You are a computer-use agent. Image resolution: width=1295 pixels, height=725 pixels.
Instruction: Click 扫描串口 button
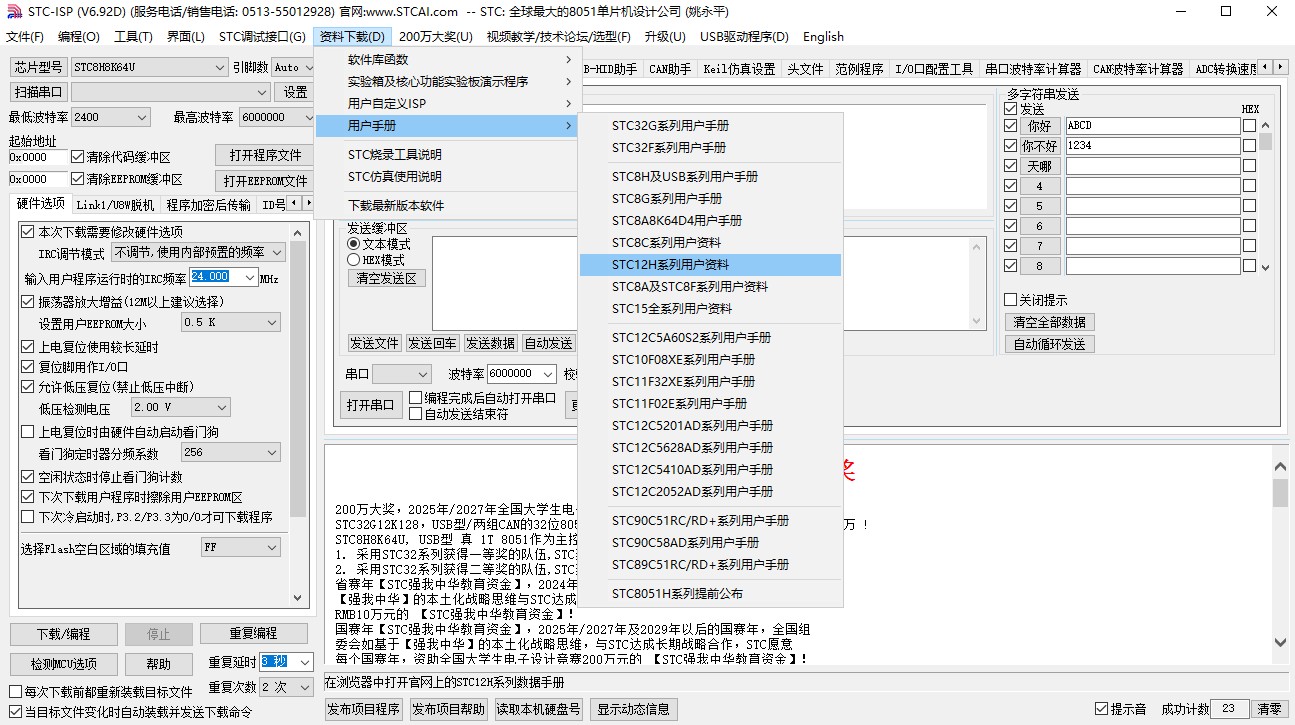click(39, 92)
